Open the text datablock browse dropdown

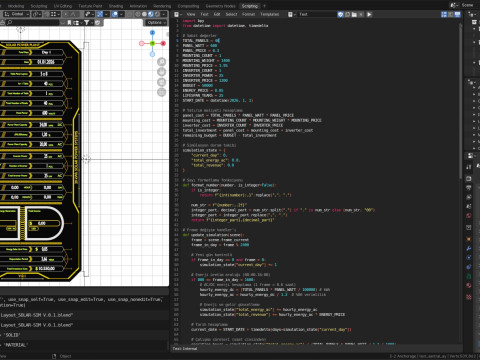point(292,14)
